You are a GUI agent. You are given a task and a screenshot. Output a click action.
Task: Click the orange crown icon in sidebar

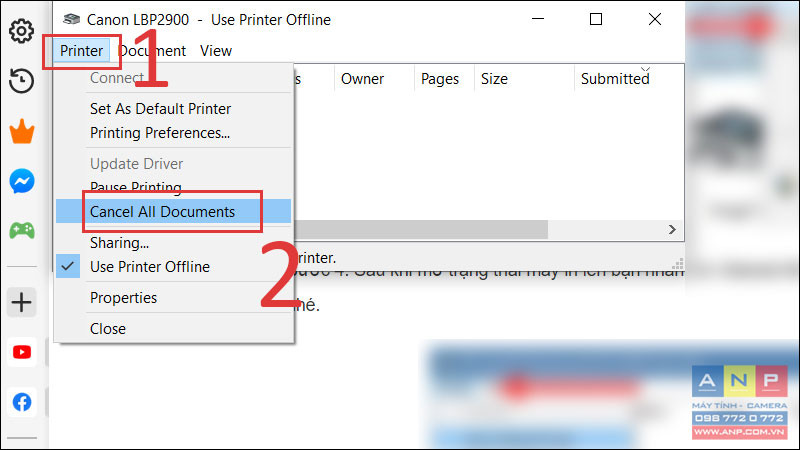pos(22,131)
